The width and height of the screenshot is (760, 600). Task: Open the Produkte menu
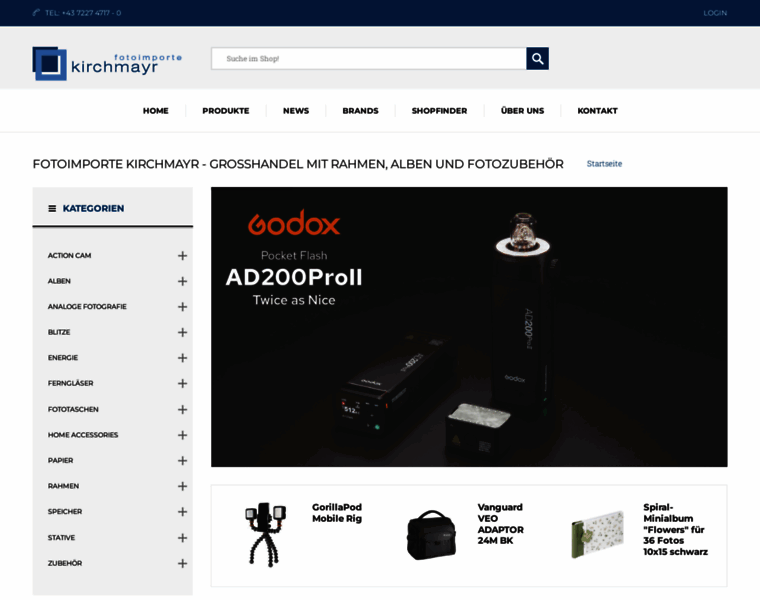pos(226,111)
